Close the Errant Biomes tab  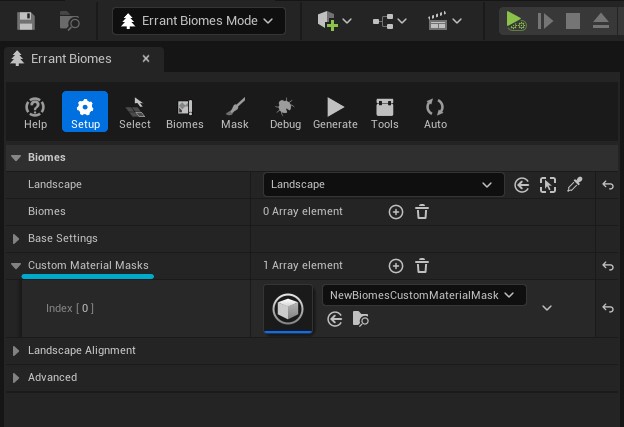click(146, 59)
